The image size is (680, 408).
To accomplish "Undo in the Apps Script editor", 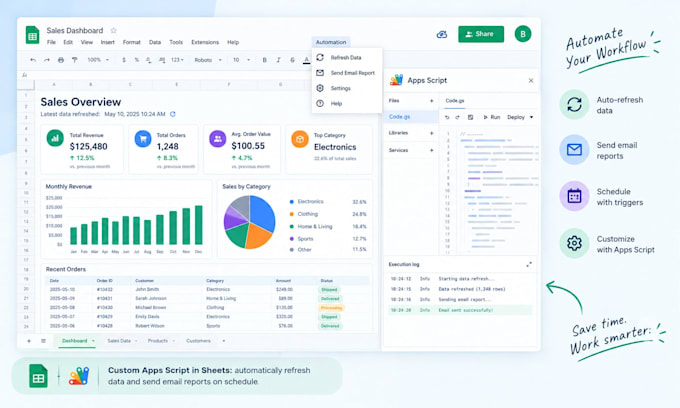I will tap(447, 117).
